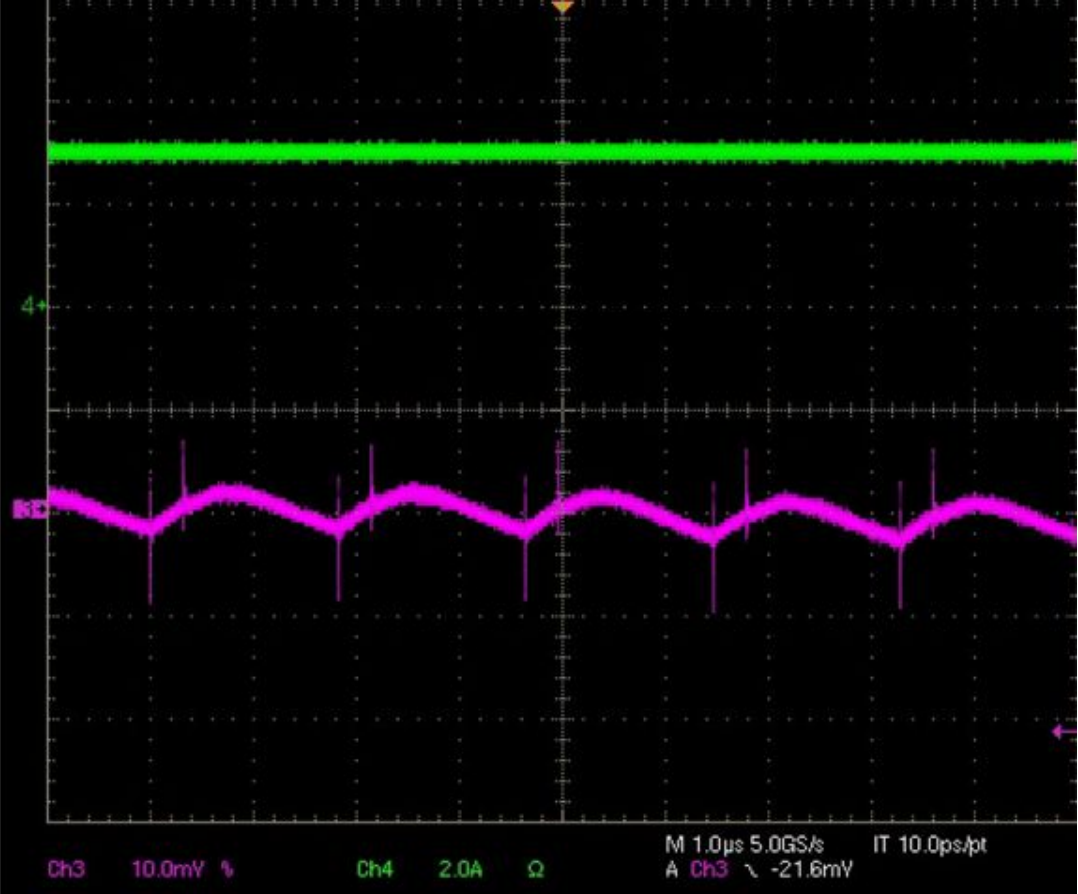Click the orange trigger position marker
Viewport: 1078px width, 894px height.
coord(563,8)
